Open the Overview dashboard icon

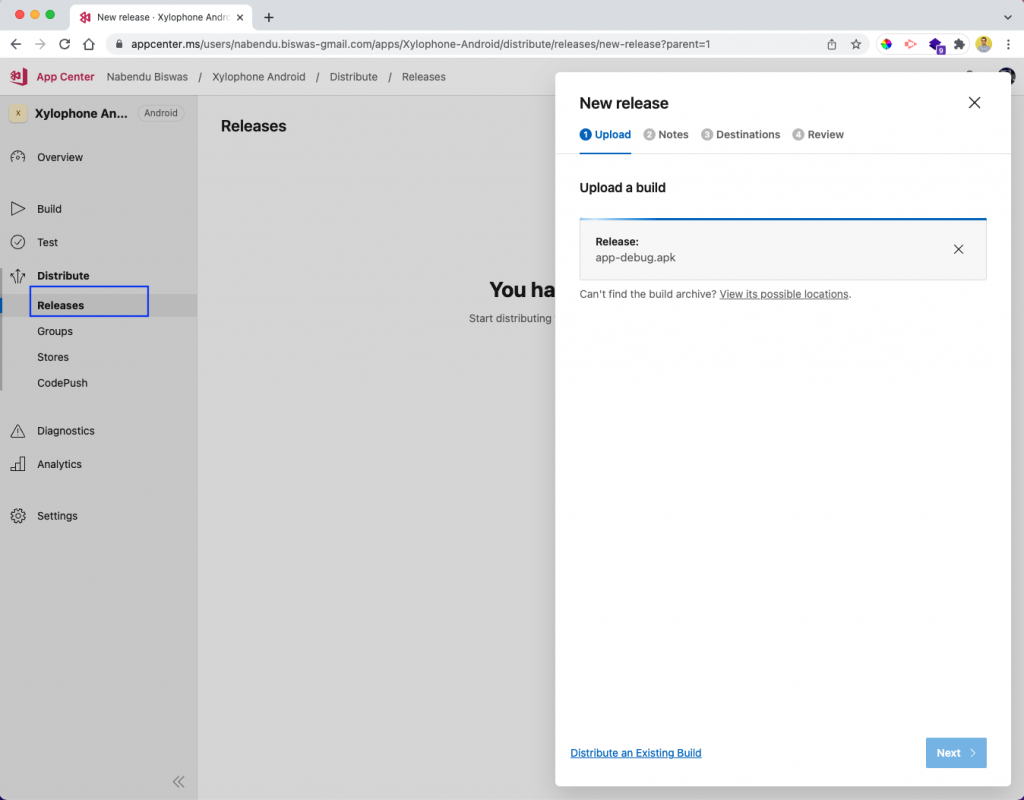tap(18, 157)
